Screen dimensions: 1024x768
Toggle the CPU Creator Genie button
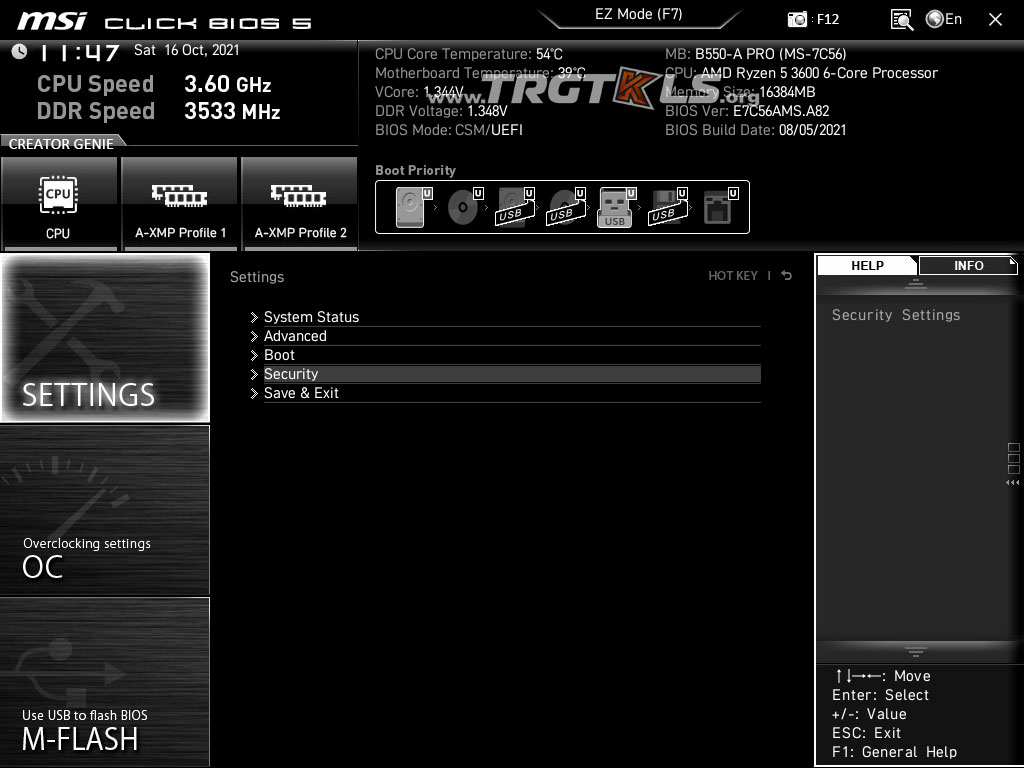(x=59, y=204)
